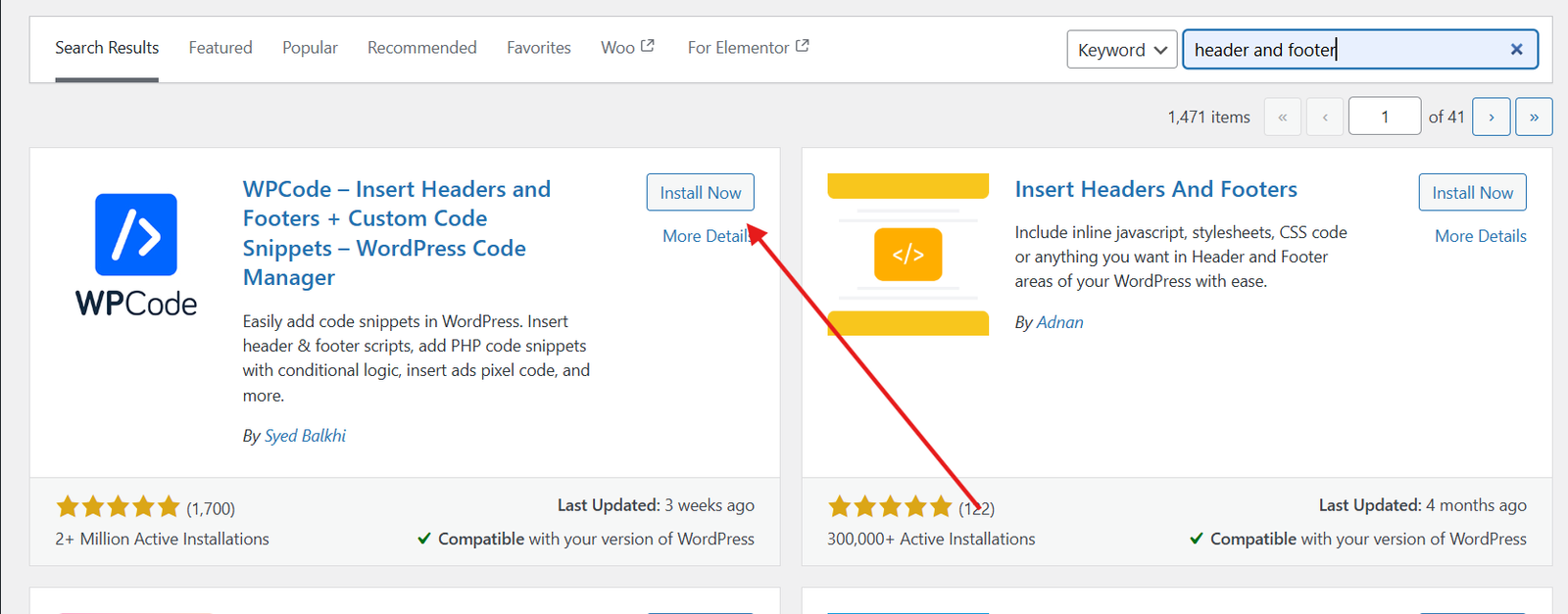Click the WPCode star rating
The width and height of the screenshot is (1568, 614).
(119, 506)
